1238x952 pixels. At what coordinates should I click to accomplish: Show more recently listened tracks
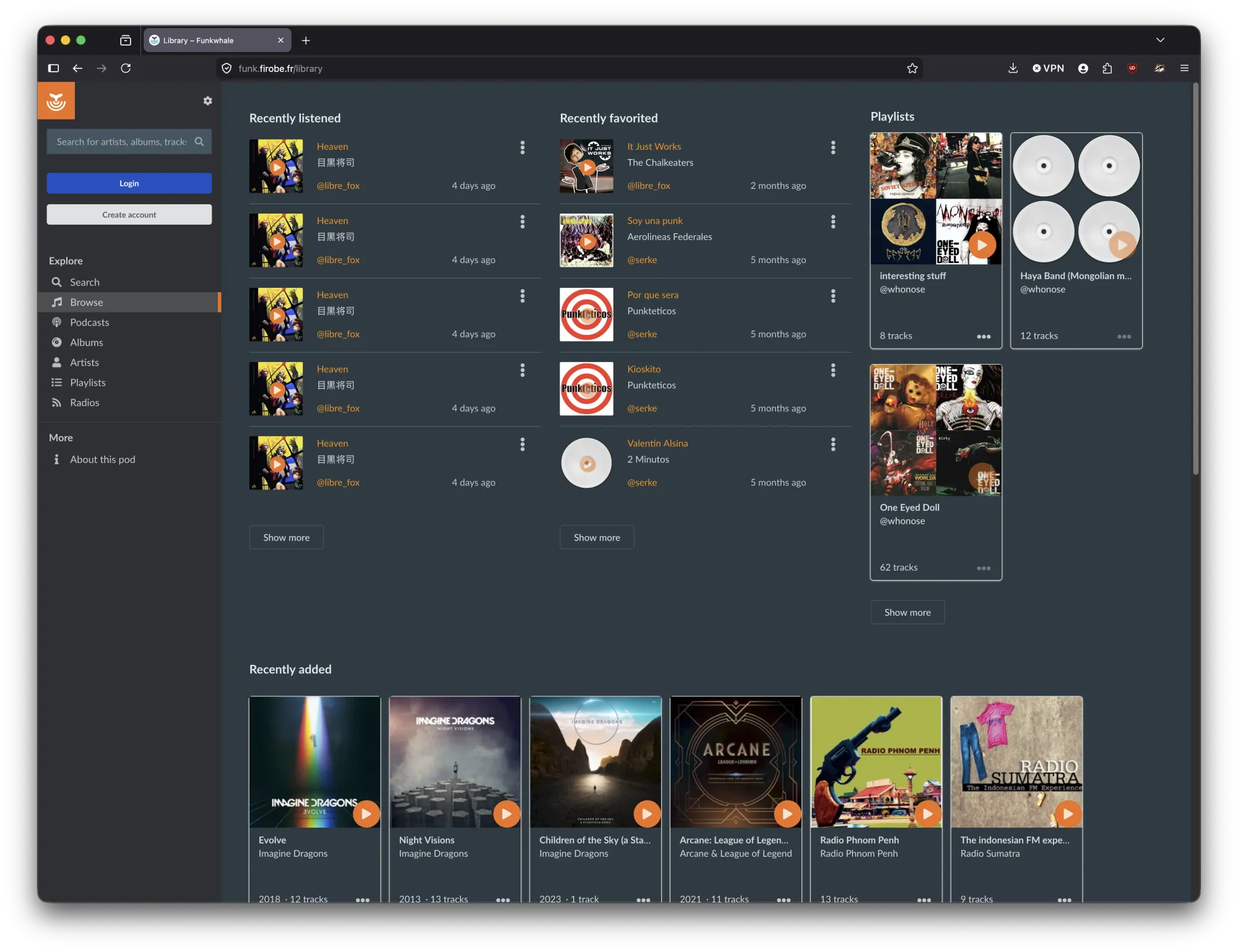(286, 537)
